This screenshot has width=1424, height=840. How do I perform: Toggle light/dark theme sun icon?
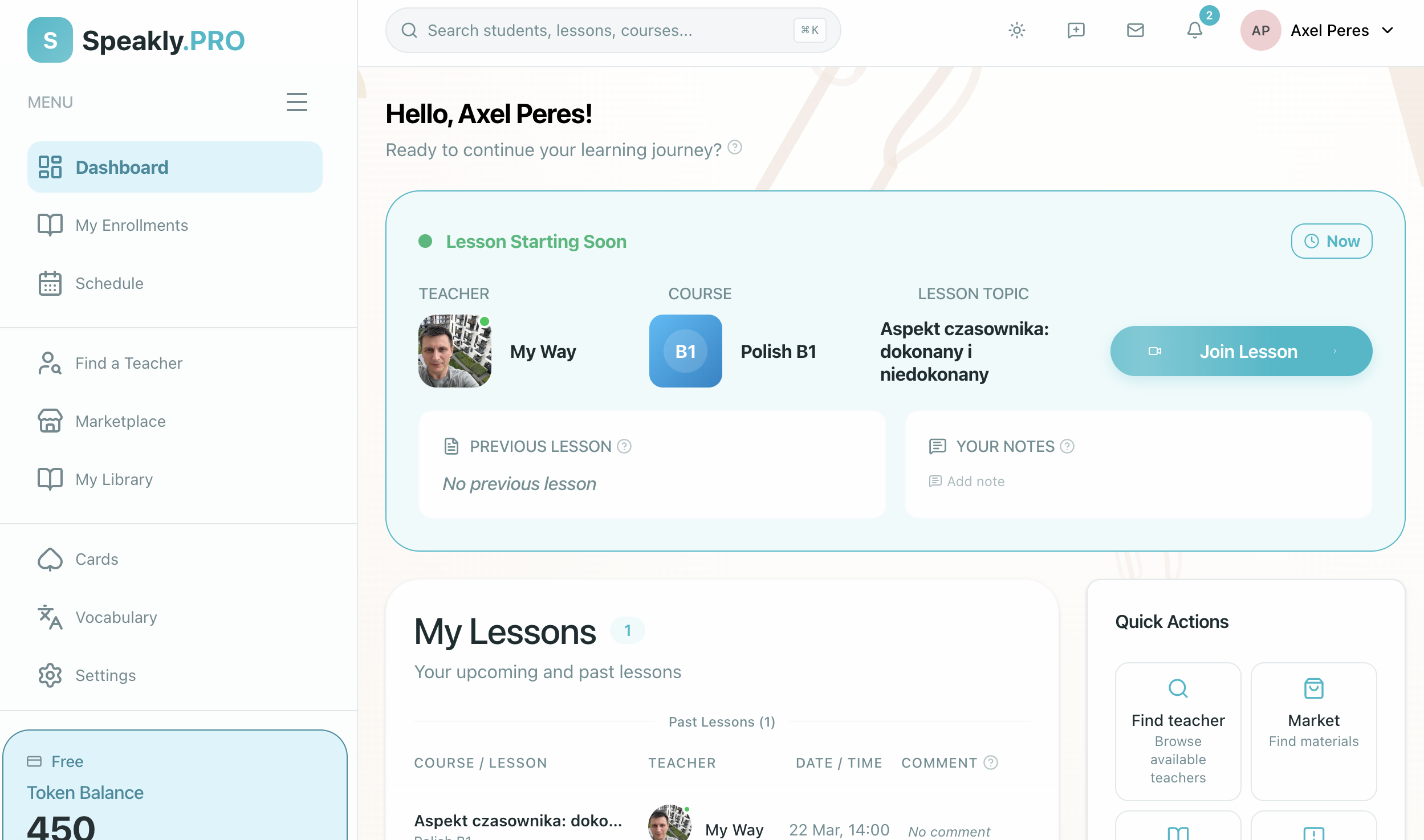[1016, 30]
